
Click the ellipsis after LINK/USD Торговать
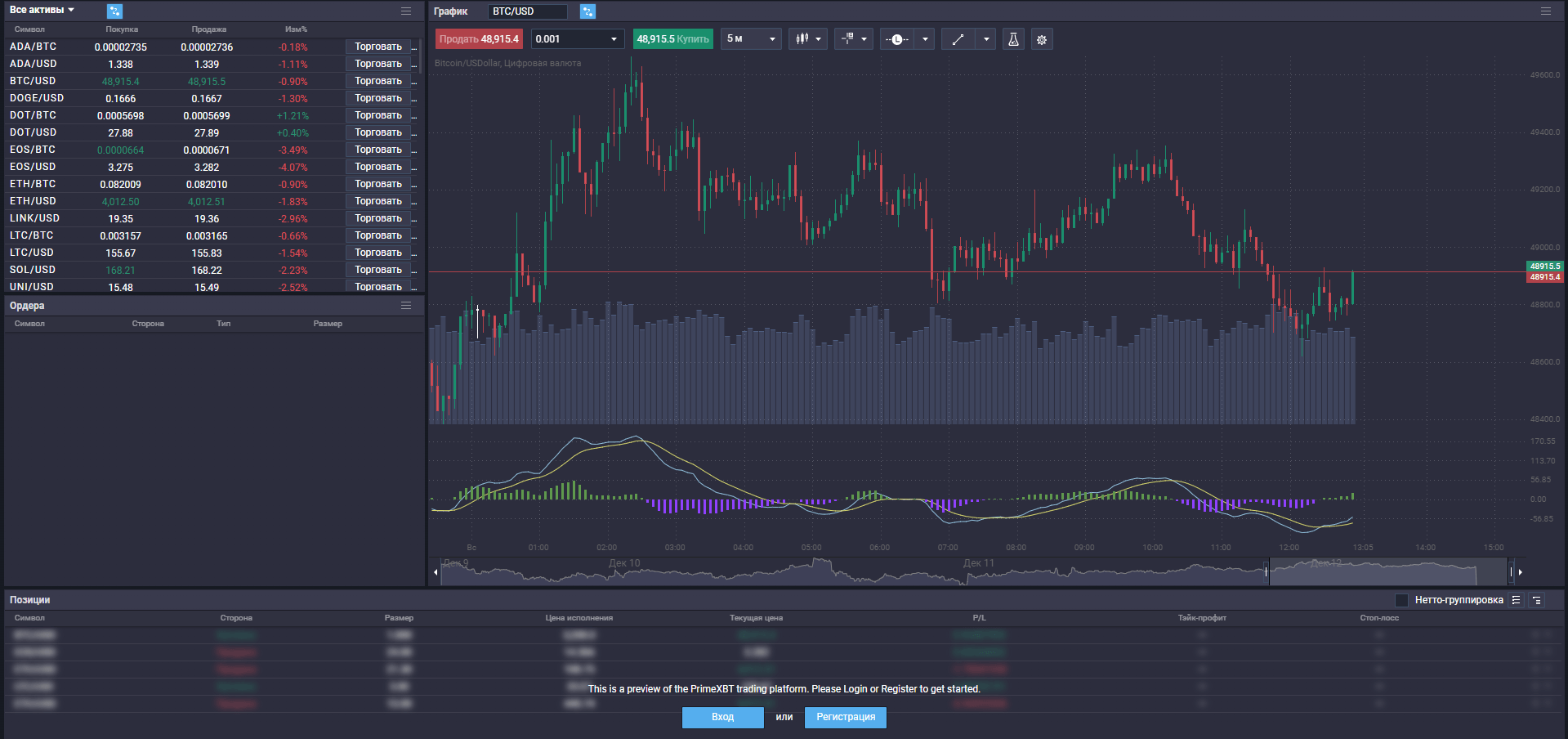(x=414, y=219)
